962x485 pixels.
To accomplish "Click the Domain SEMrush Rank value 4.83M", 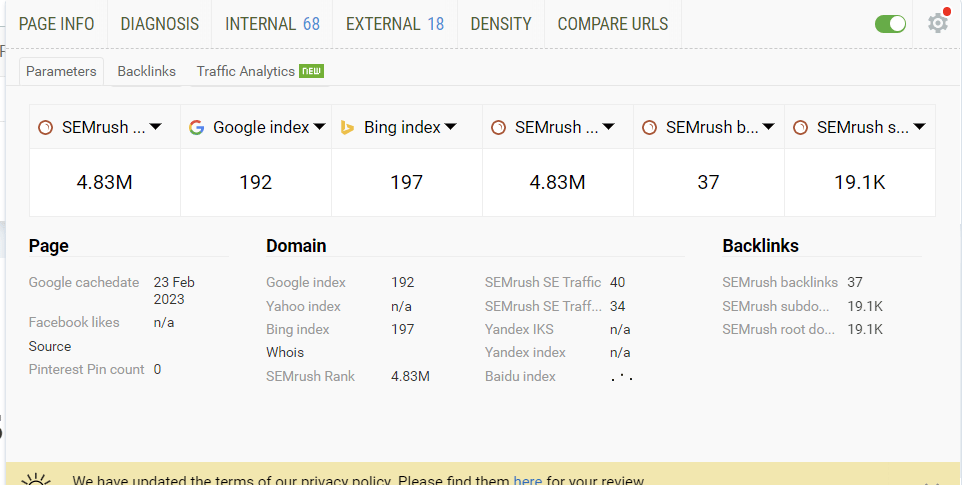I will click(x=410, y=376).
